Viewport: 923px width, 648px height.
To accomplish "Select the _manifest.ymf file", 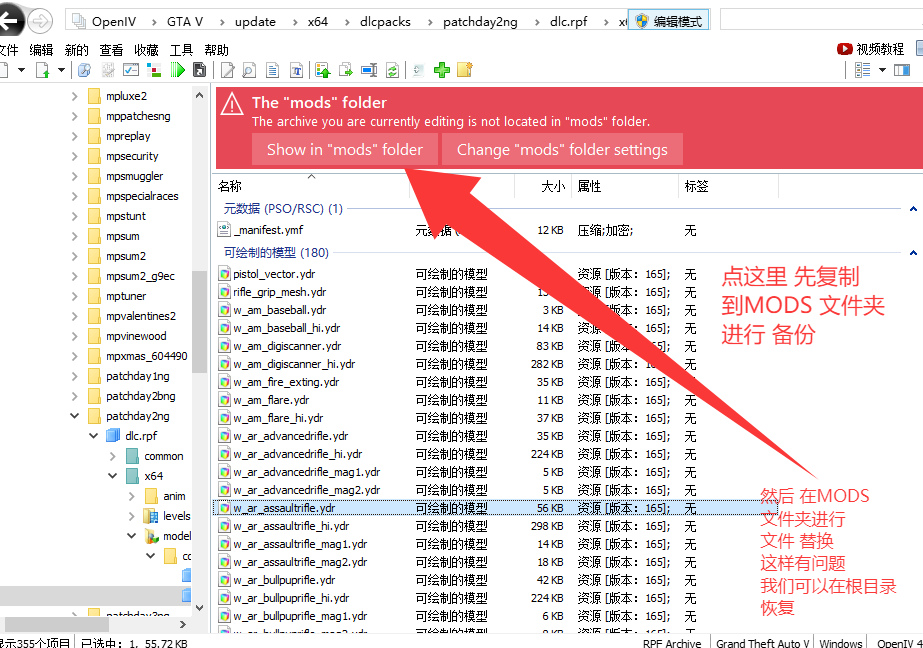I will [x=498, y=230].
